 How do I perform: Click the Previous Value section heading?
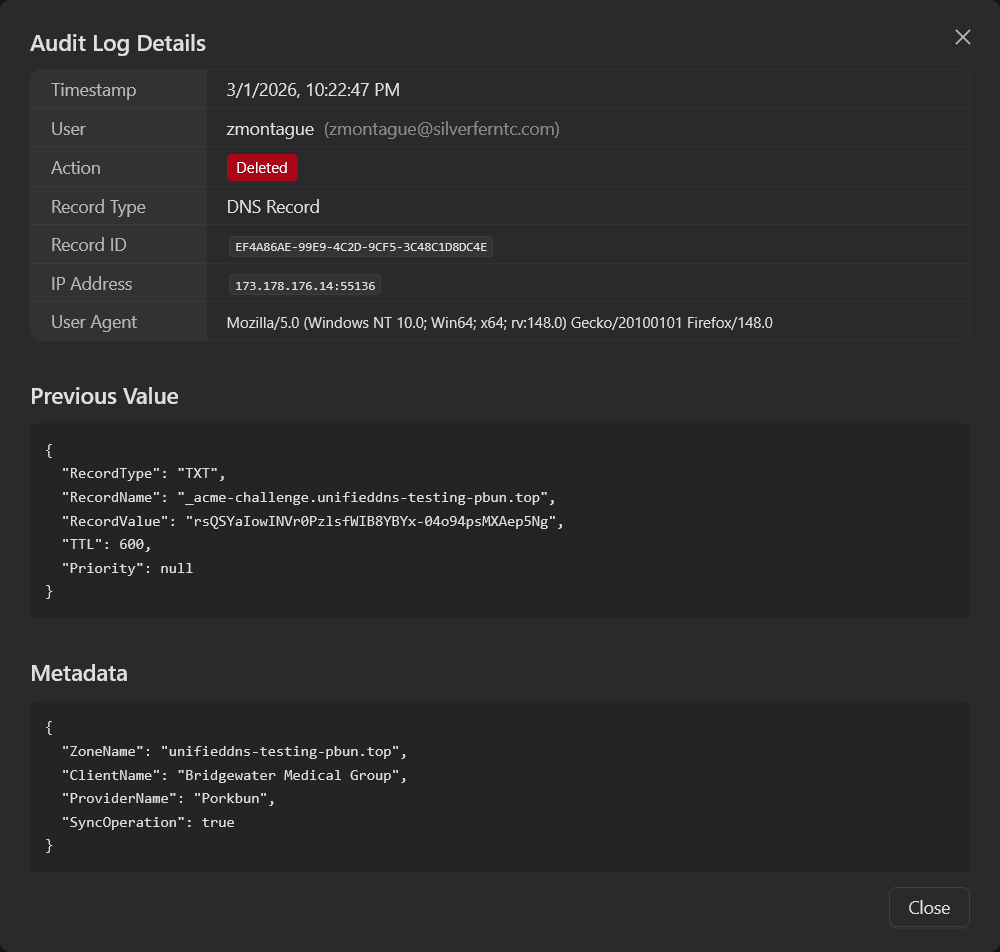tap(104, 396)
